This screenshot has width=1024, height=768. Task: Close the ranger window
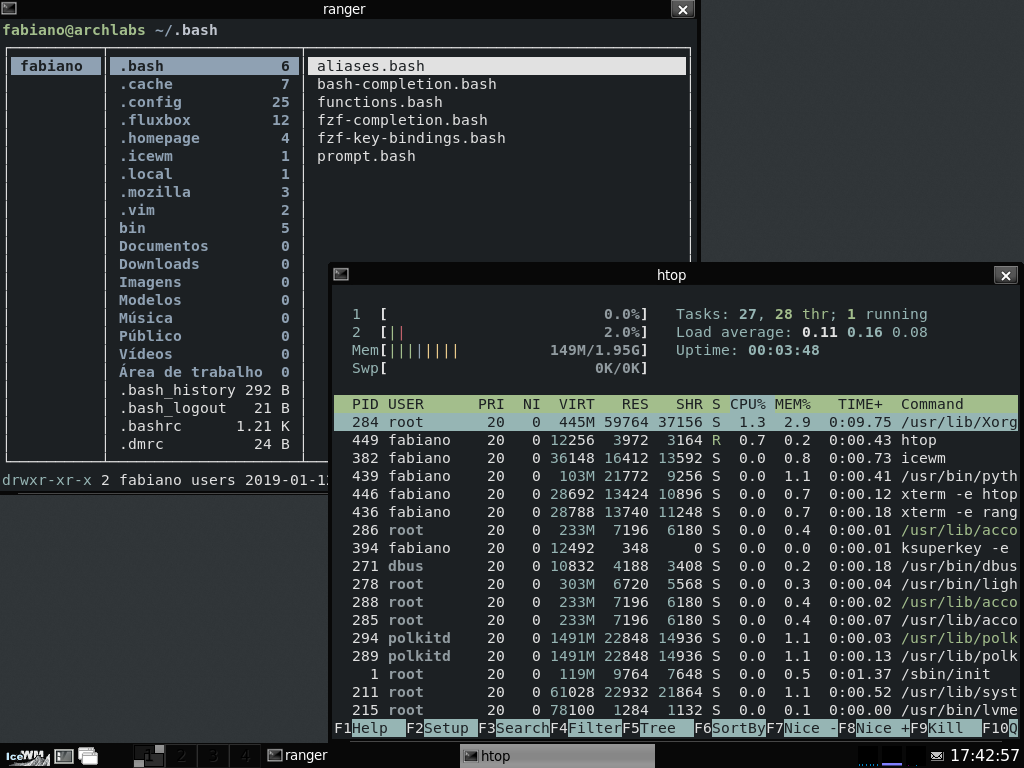tap(682, 9)
